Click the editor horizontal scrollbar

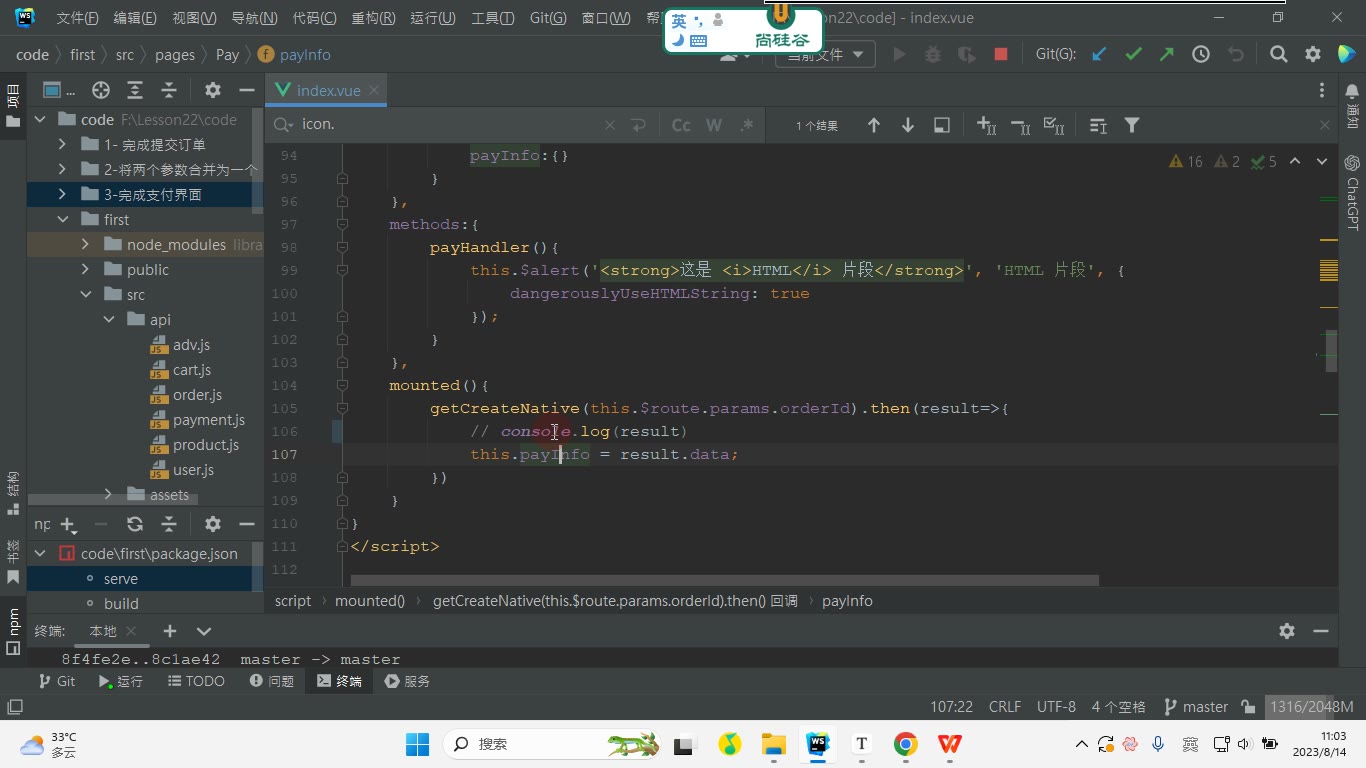tap(724, 580)
